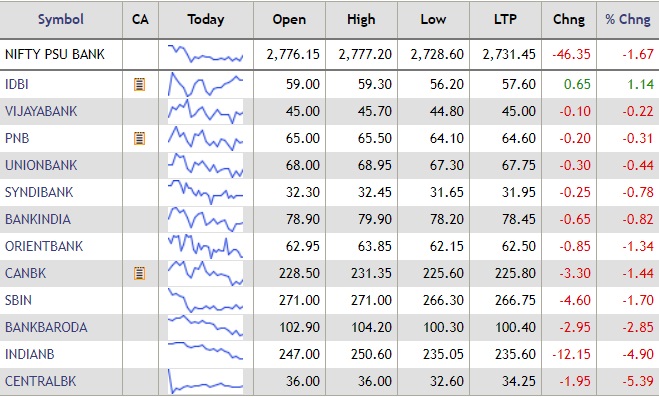Open corporate action icon for PNB

(x=140, y=138)
